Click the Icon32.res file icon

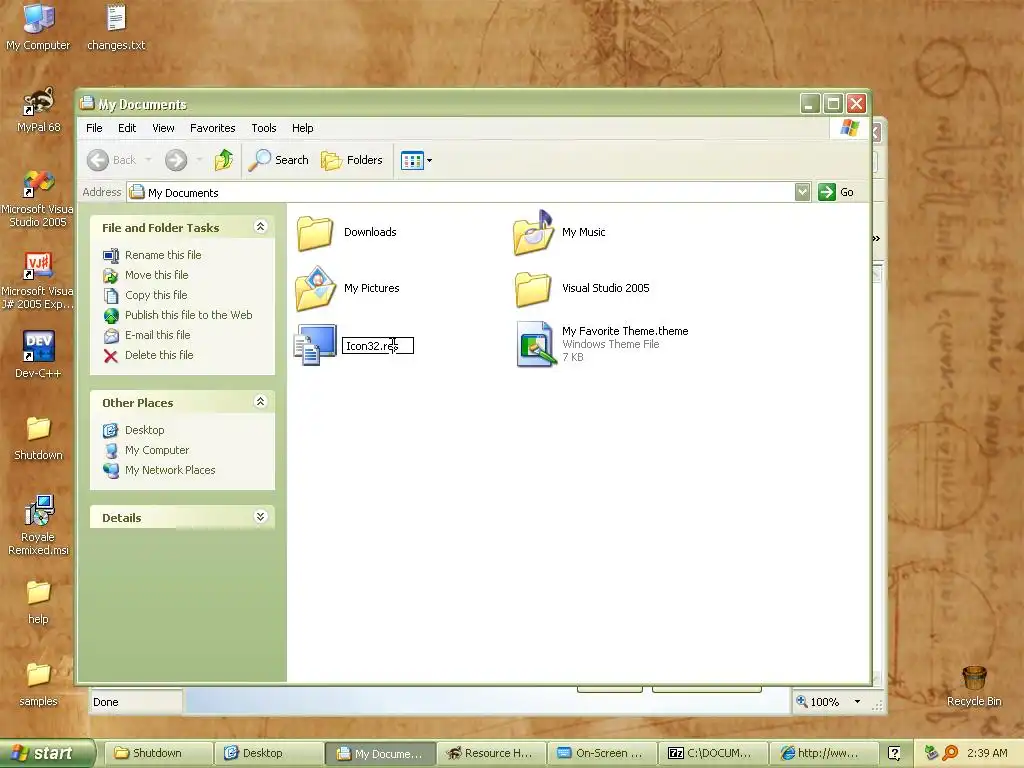coord(315,345)
